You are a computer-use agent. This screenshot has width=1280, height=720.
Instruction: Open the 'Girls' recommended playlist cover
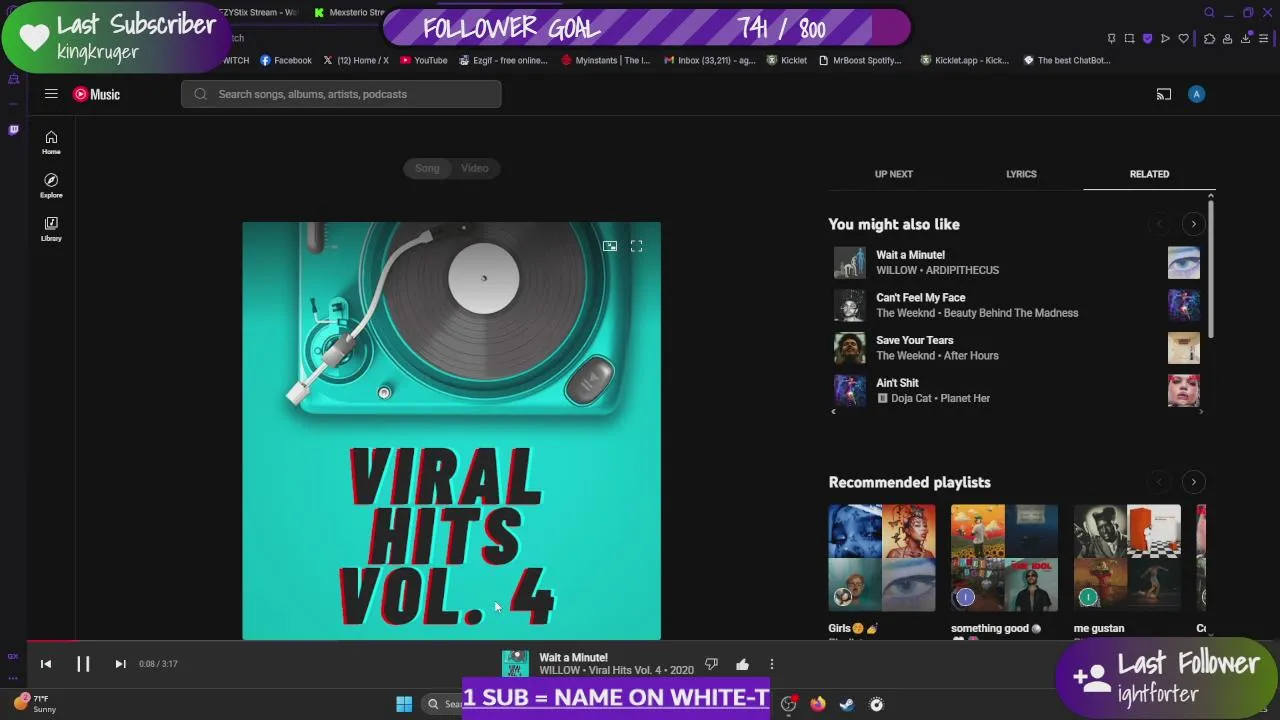click(882, 558)
